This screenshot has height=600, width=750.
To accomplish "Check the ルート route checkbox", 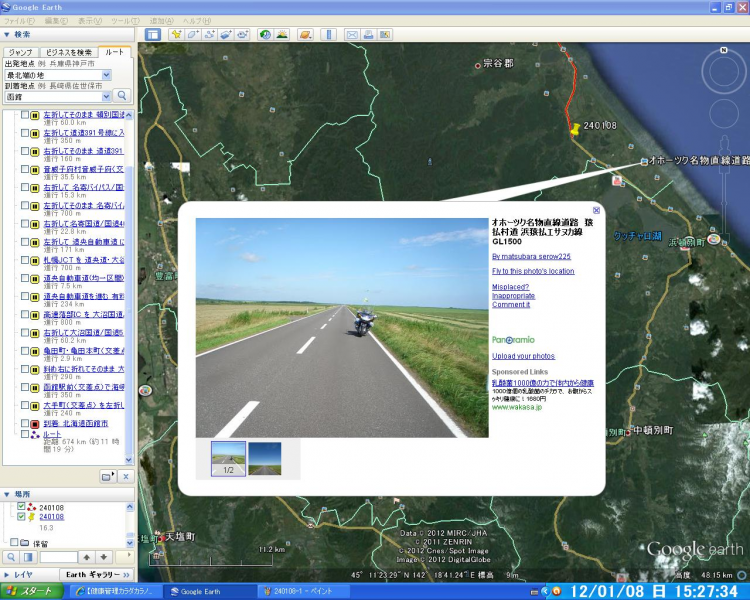I will pyautogui.click(x=25, y=435).
